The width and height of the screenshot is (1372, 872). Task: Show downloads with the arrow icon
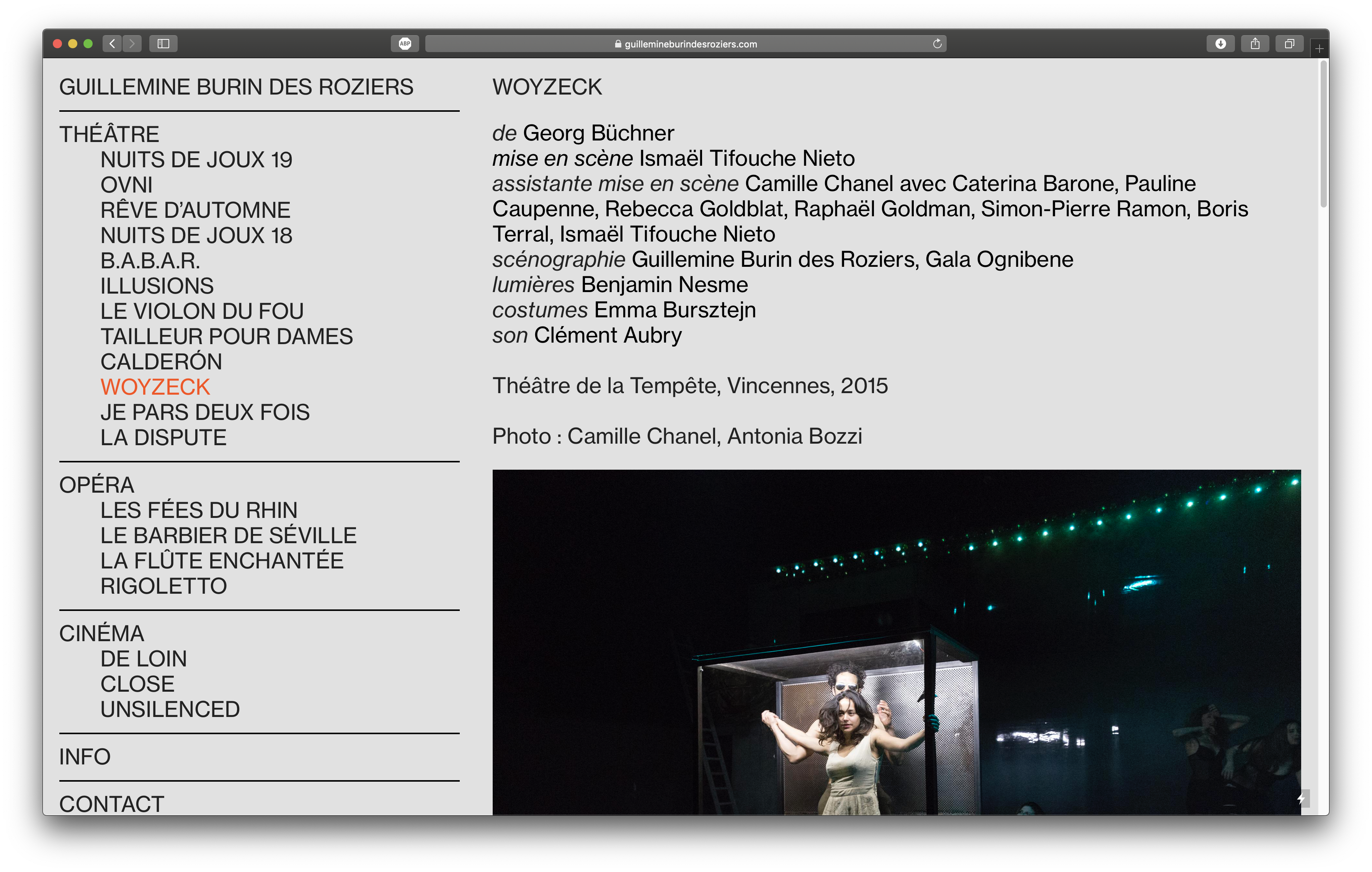click(x=1220, y=44)
